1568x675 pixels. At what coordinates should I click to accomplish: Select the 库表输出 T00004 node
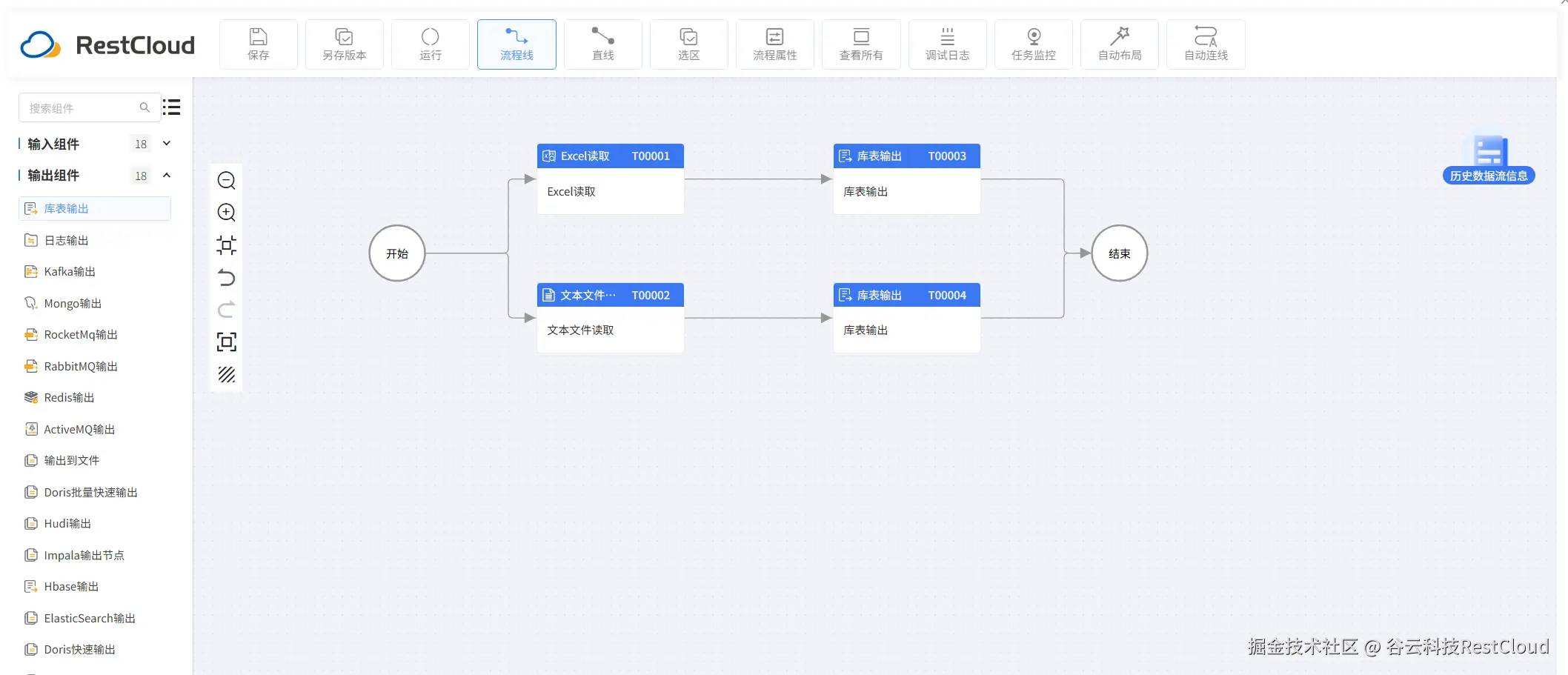point(907,318)
